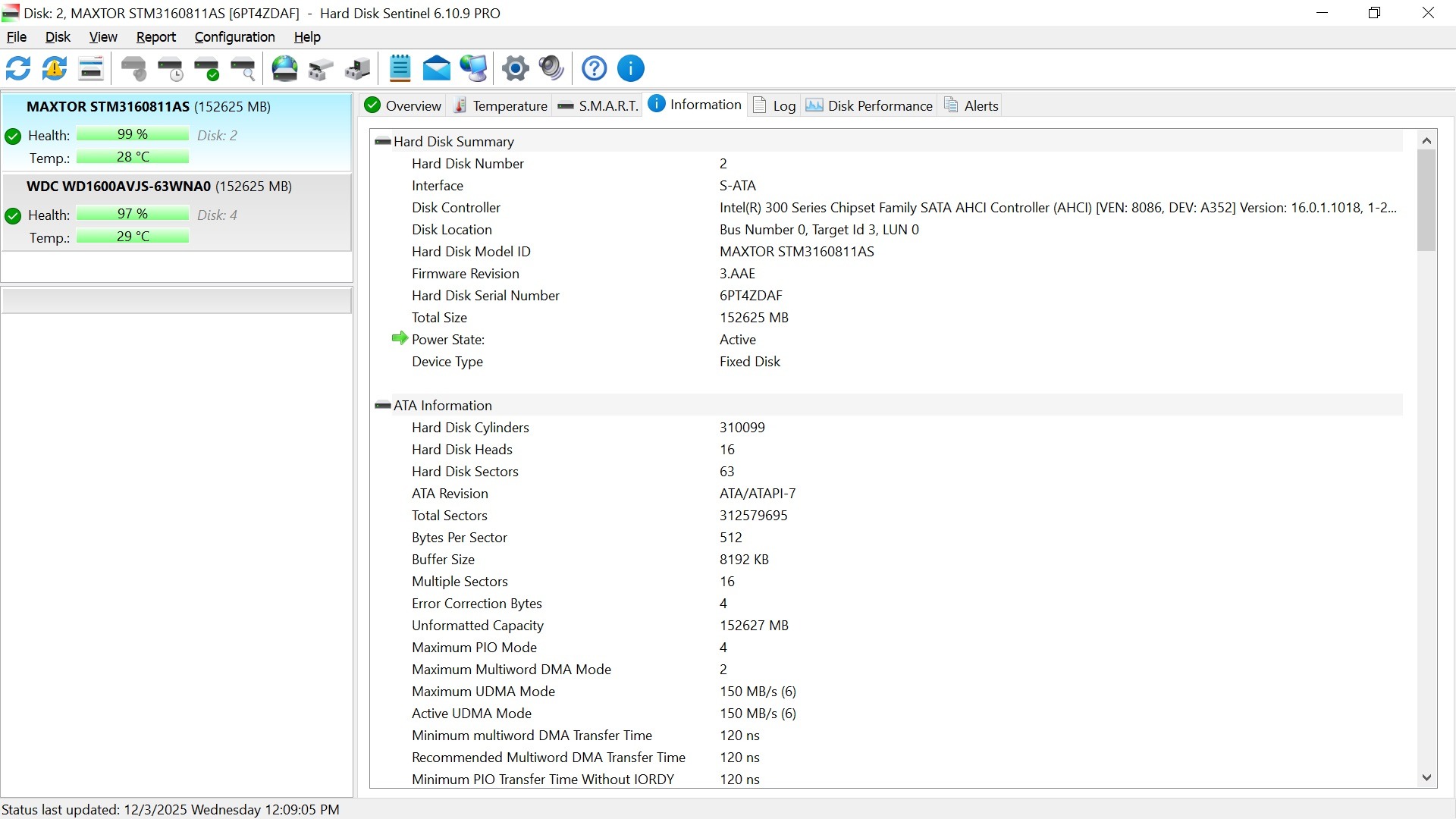This screenshot has width=1456, height=819.
Task: Click the 99 % health bar
Action: pos(133,135)
